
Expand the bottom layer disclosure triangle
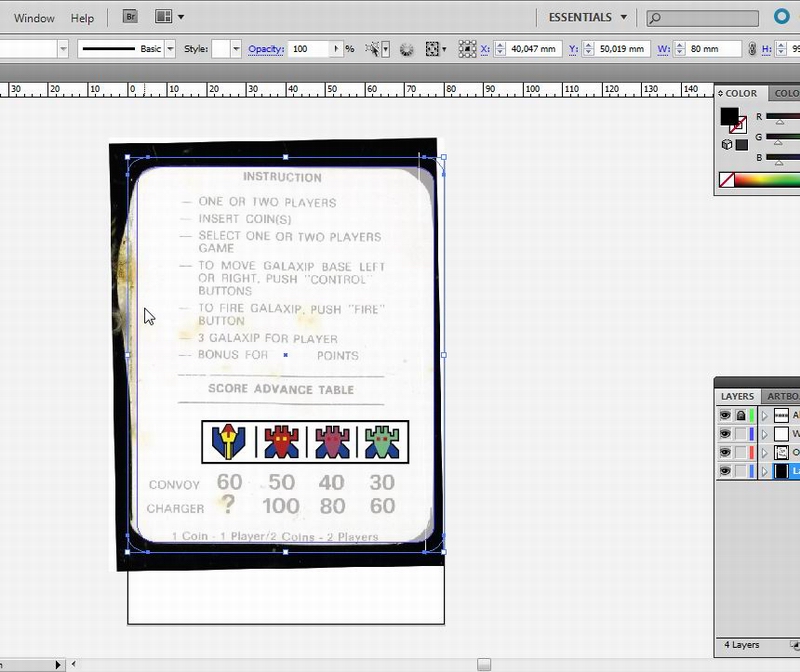tap(764, 471)
